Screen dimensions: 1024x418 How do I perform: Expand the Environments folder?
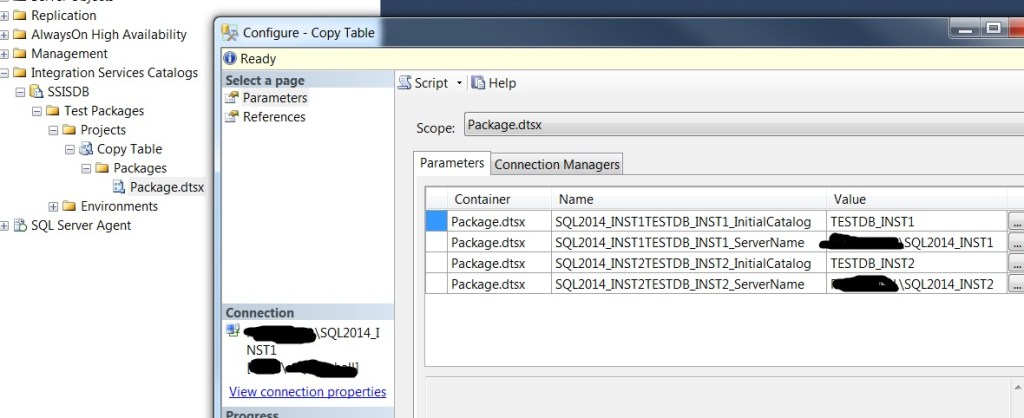(53, 206)
